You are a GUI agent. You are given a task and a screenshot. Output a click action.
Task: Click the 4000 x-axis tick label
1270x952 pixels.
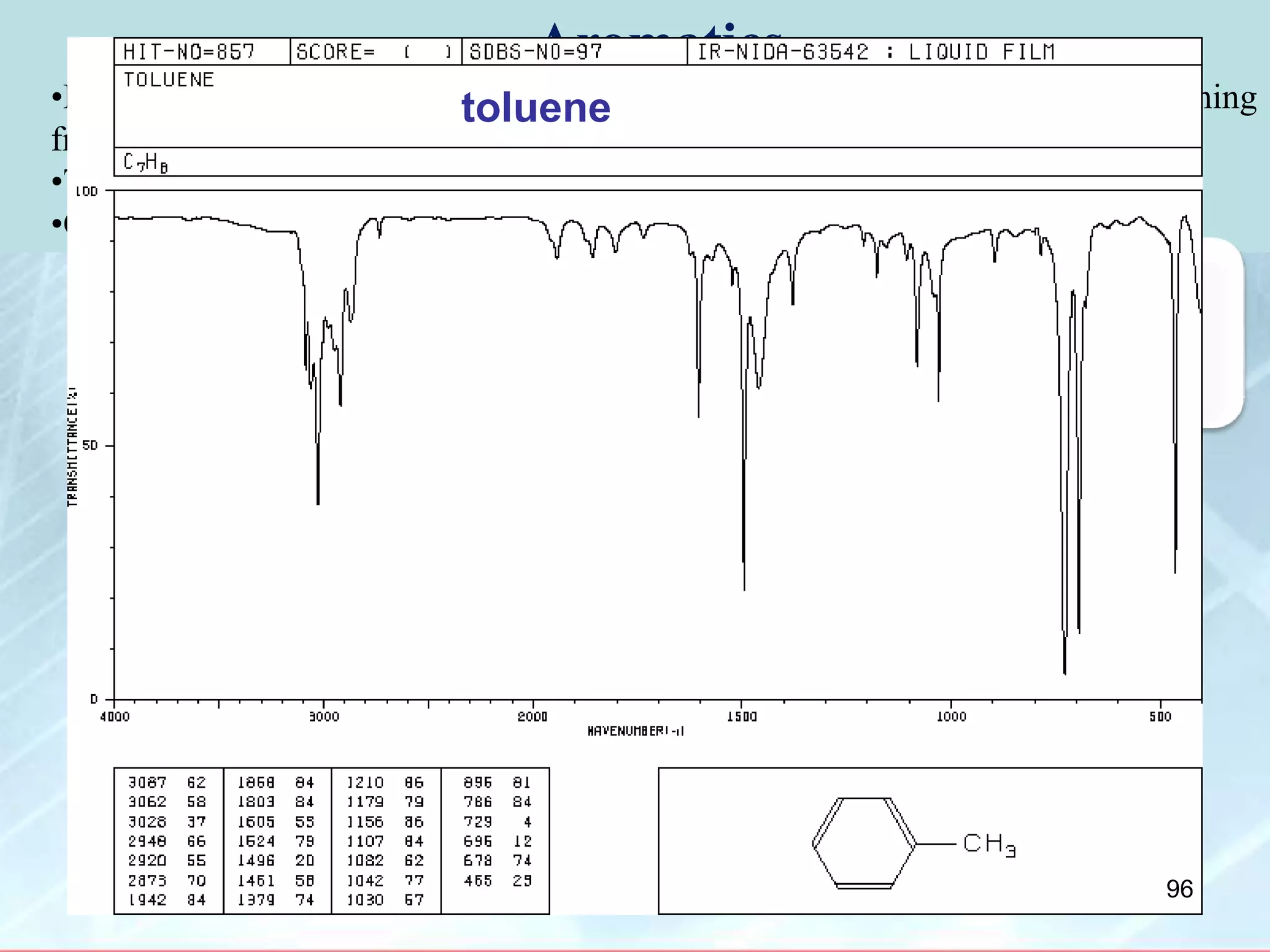(115, 716)
